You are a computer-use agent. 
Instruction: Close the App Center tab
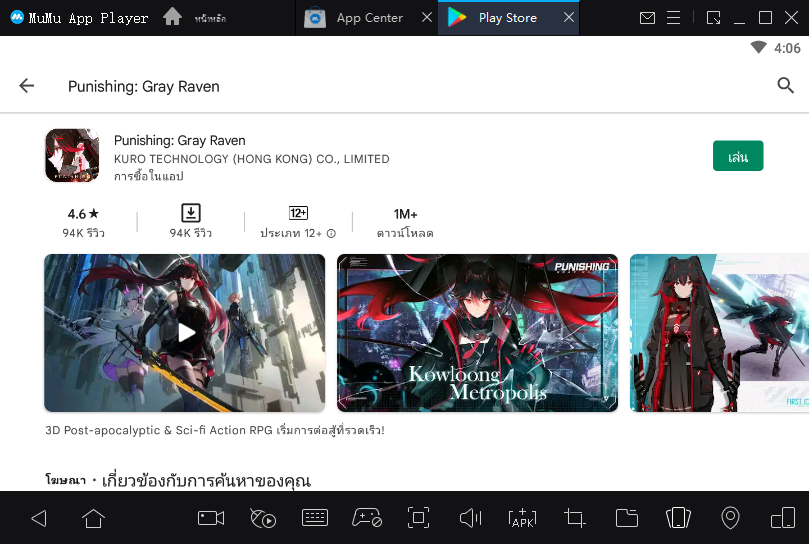tap(426, 18)
